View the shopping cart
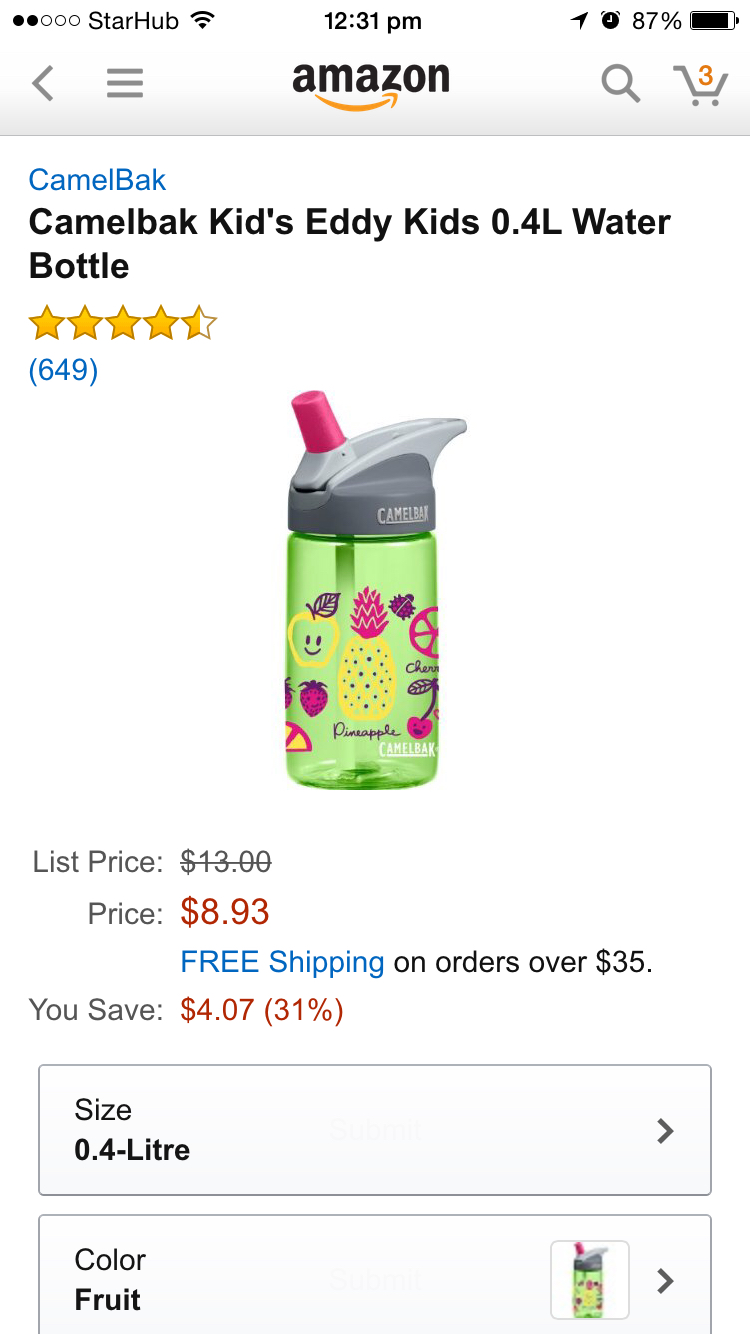Screen dimensions: 750x1334 click(700, 83)
